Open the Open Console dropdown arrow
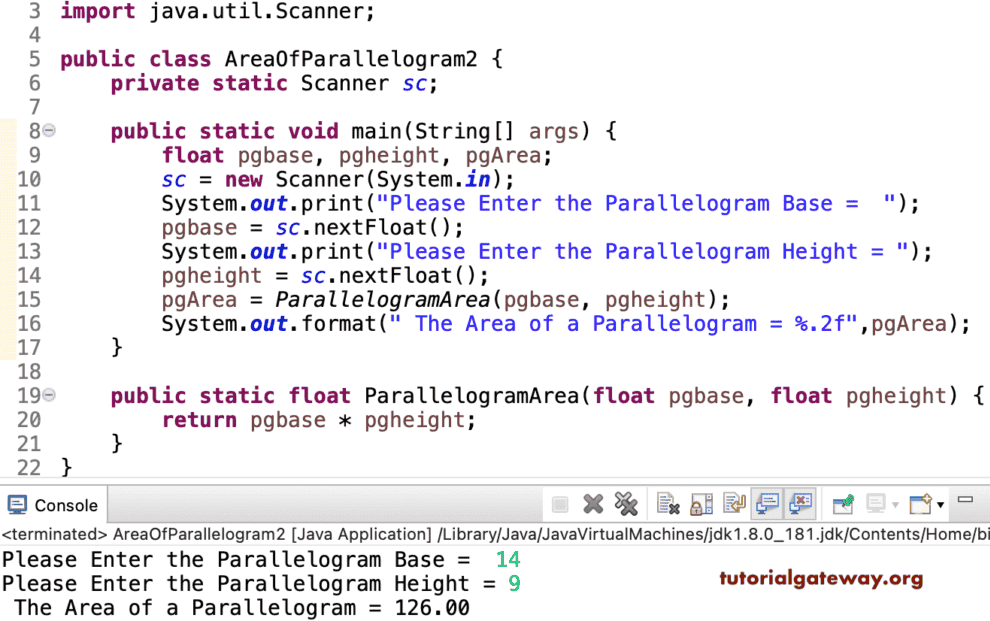Image resolution: width=990 pixels, height=621 pixels. tap(939, 504)
